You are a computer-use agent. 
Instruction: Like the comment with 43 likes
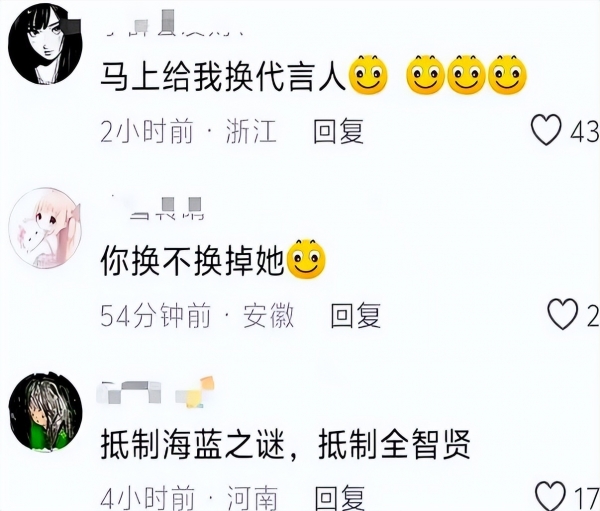tap(546, 130)
